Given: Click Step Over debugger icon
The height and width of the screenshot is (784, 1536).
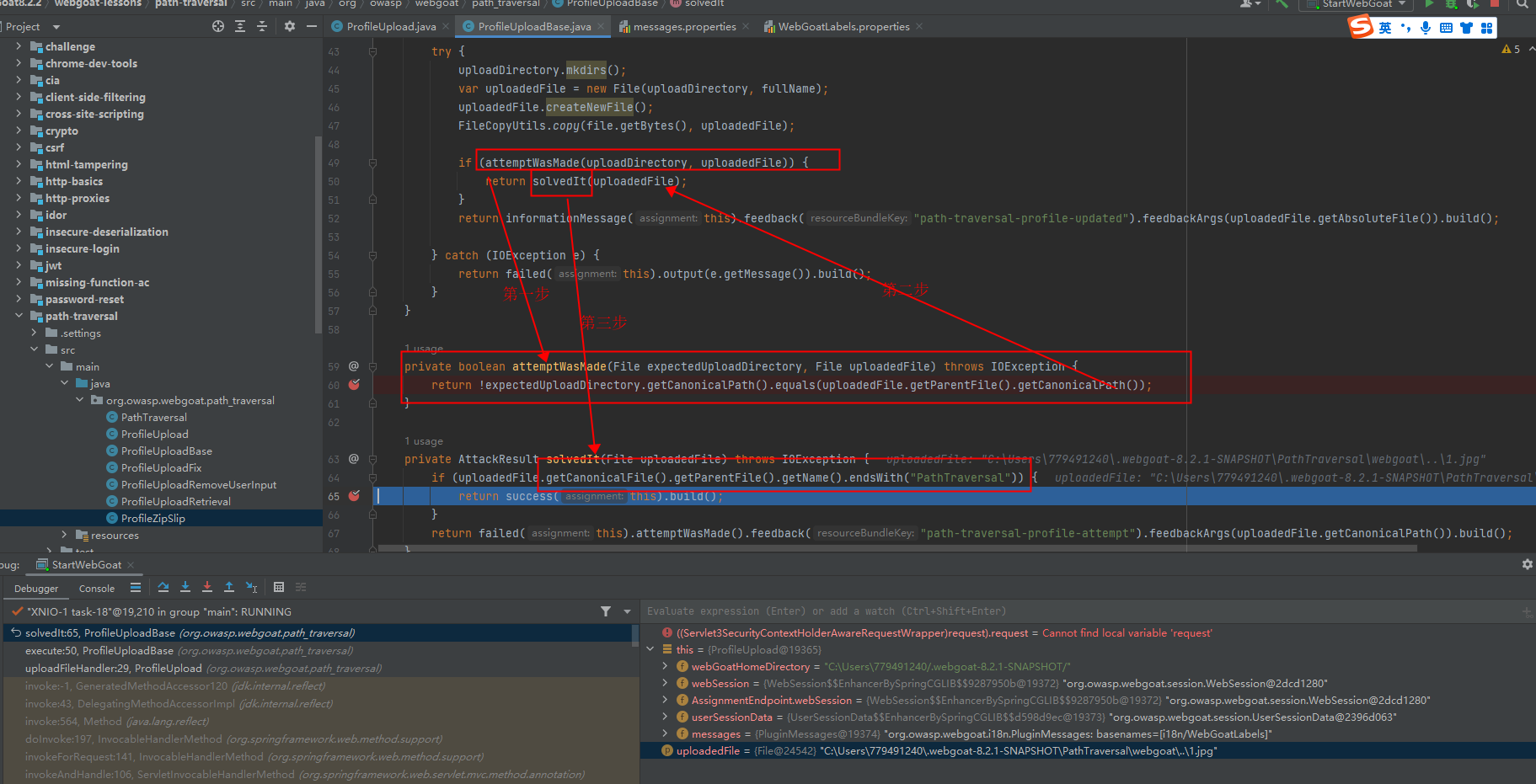Looking at the screenshot, I should tap(163, 587).
